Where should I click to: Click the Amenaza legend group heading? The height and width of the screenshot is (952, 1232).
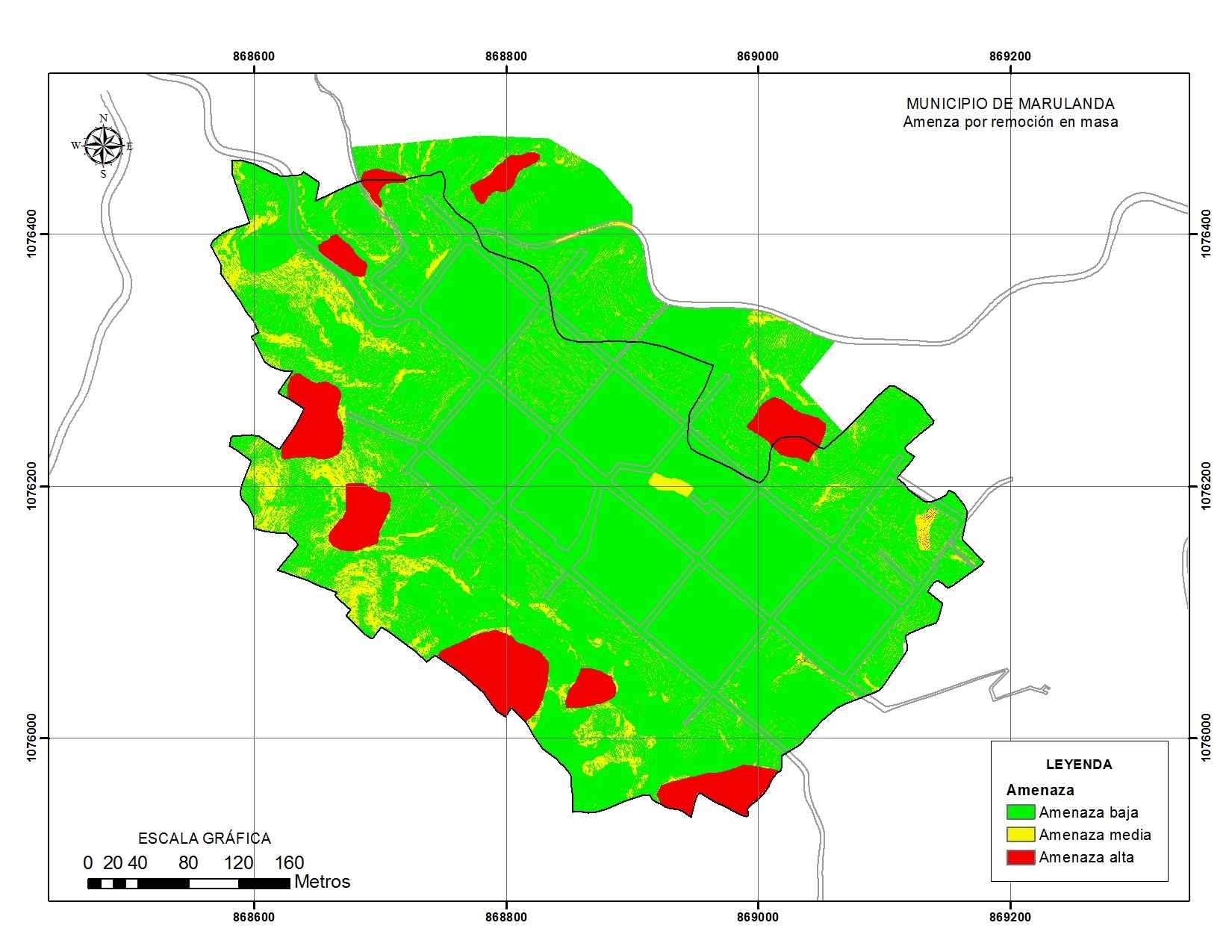pyautogui.click(x=1040, y=790)
